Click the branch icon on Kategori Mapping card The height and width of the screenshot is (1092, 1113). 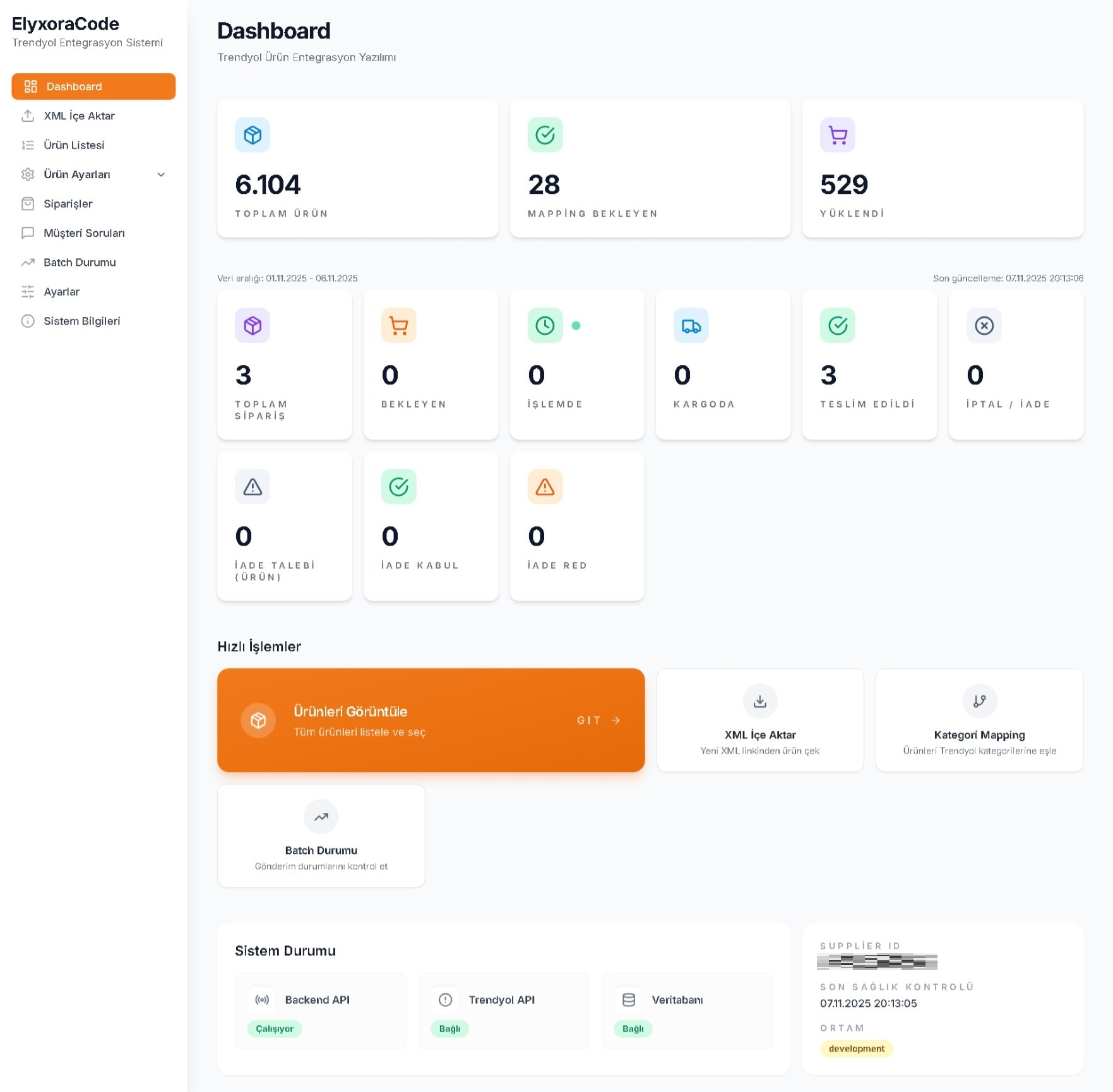point(979,701)
